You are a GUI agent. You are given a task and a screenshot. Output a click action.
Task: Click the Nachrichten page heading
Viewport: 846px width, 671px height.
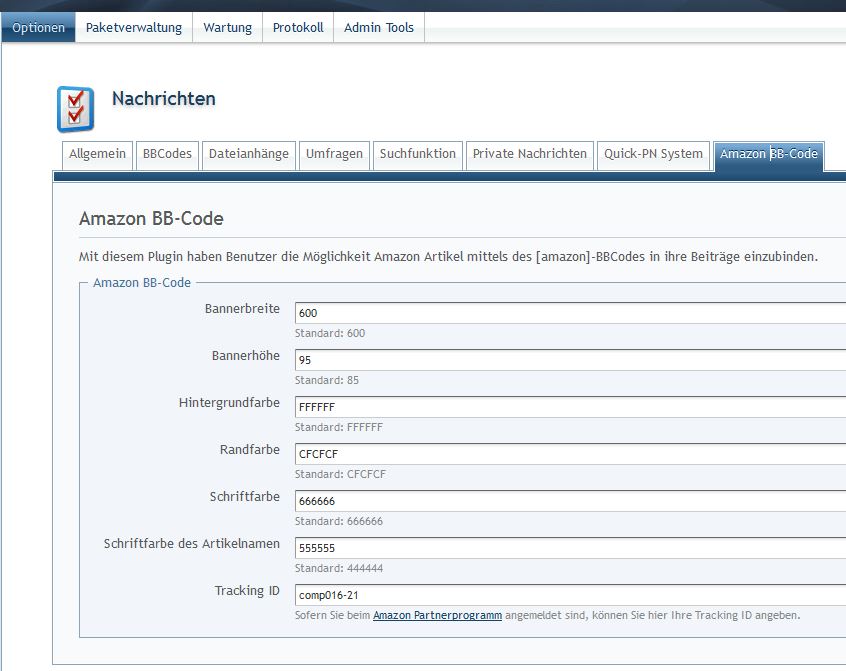pyautogui.click(x=163, y=99)
